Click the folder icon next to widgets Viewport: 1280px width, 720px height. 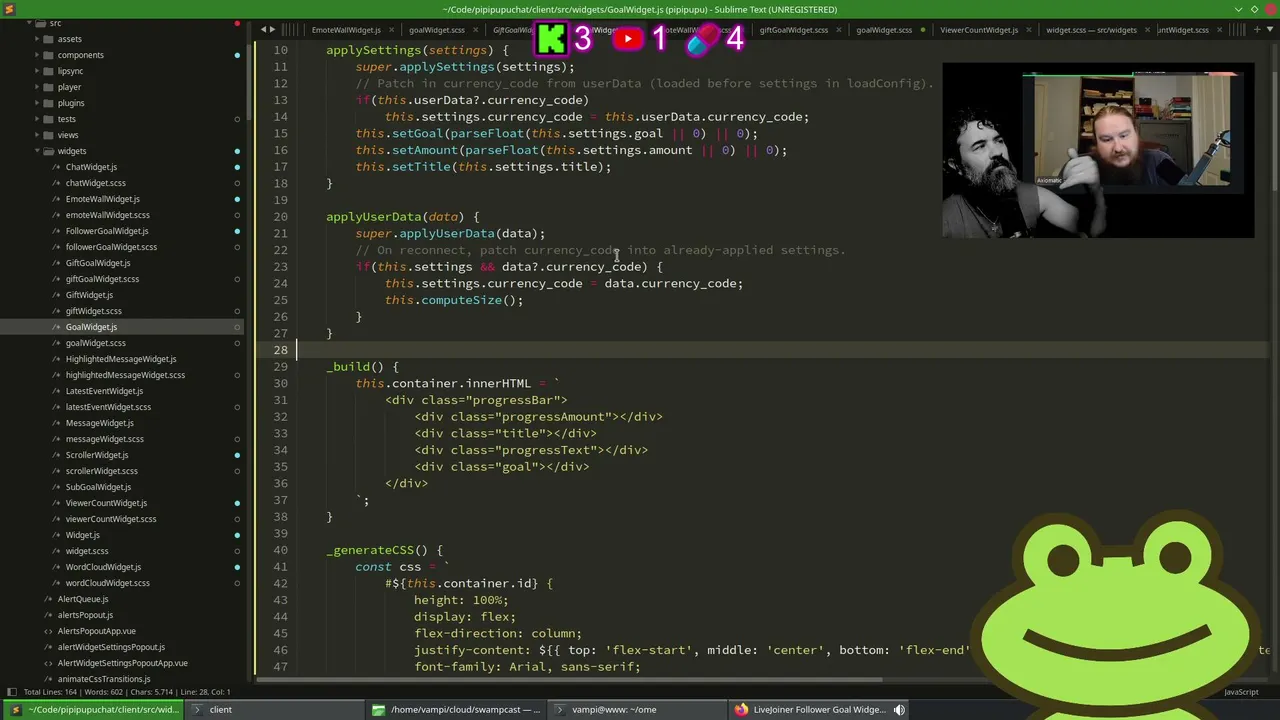tap(47, 151)
